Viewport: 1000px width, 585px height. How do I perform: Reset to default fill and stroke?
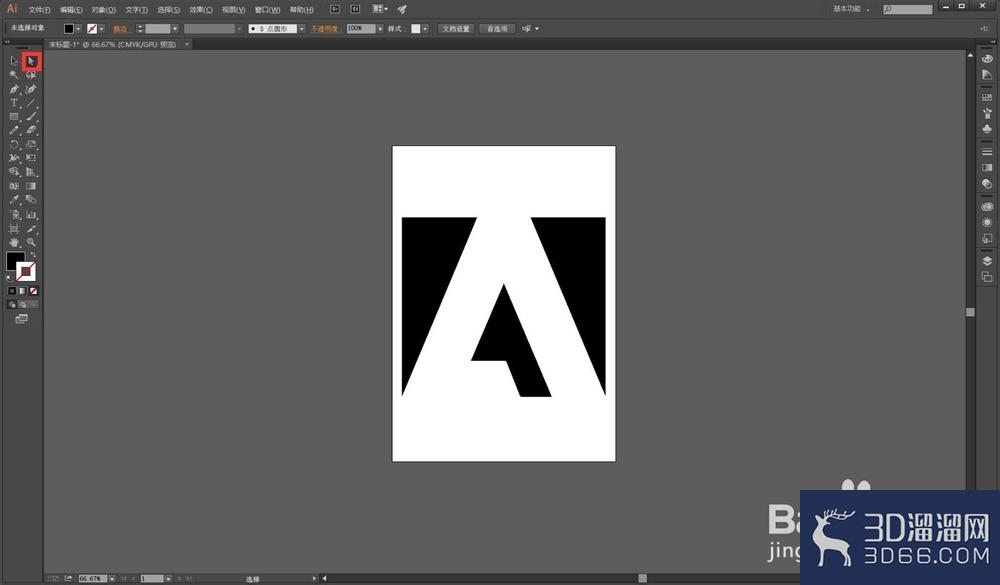9,278
